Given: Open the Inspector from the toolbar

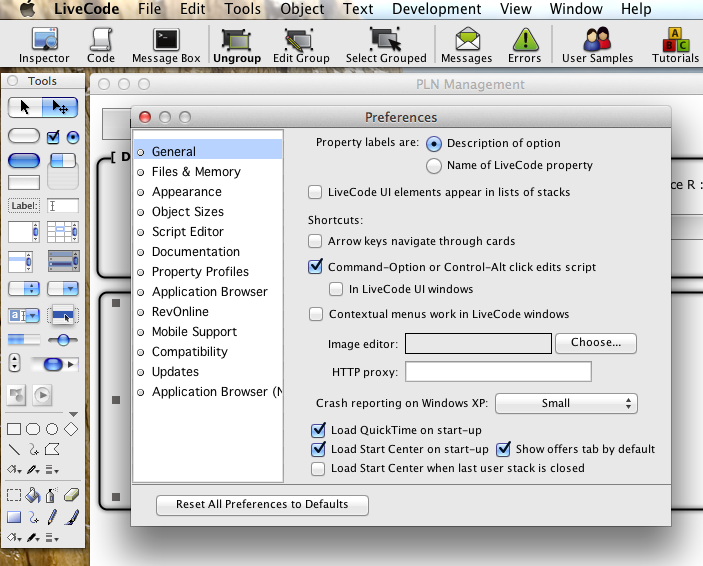Looking at the screenshot, I should pos(44,44).
